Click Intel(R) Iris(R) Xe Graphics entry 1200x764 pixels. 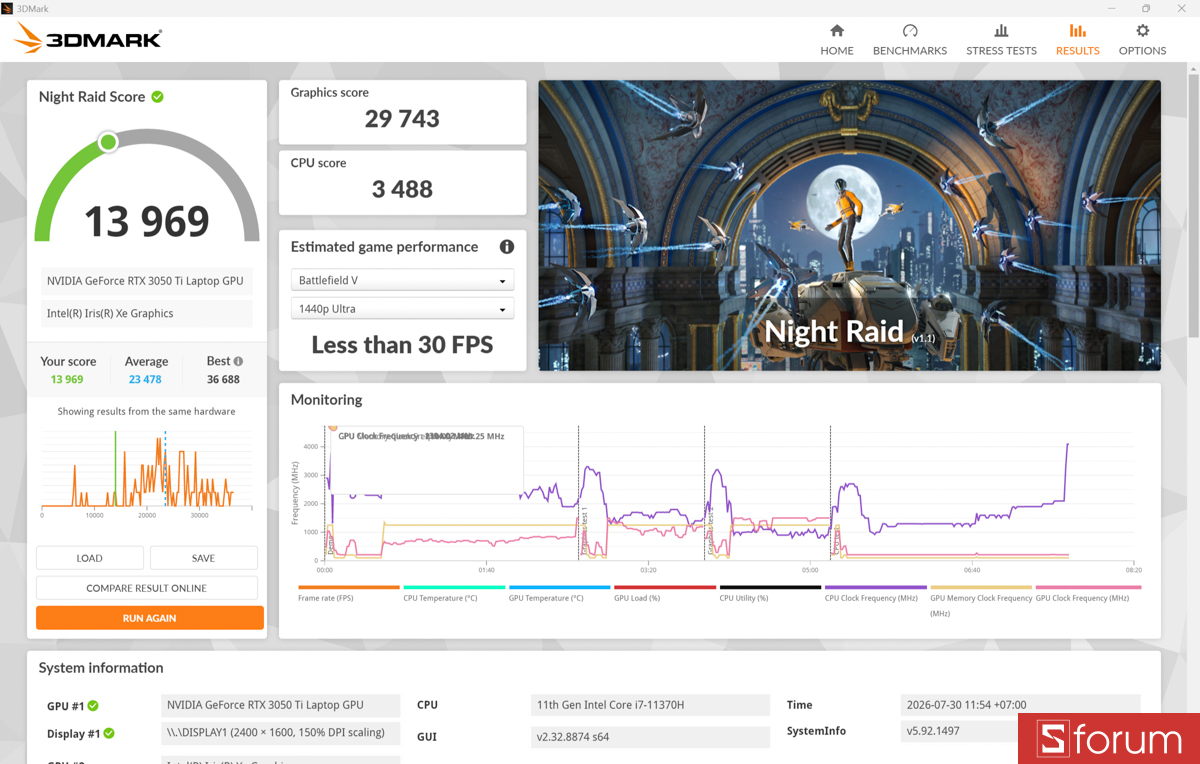[146, 313]
